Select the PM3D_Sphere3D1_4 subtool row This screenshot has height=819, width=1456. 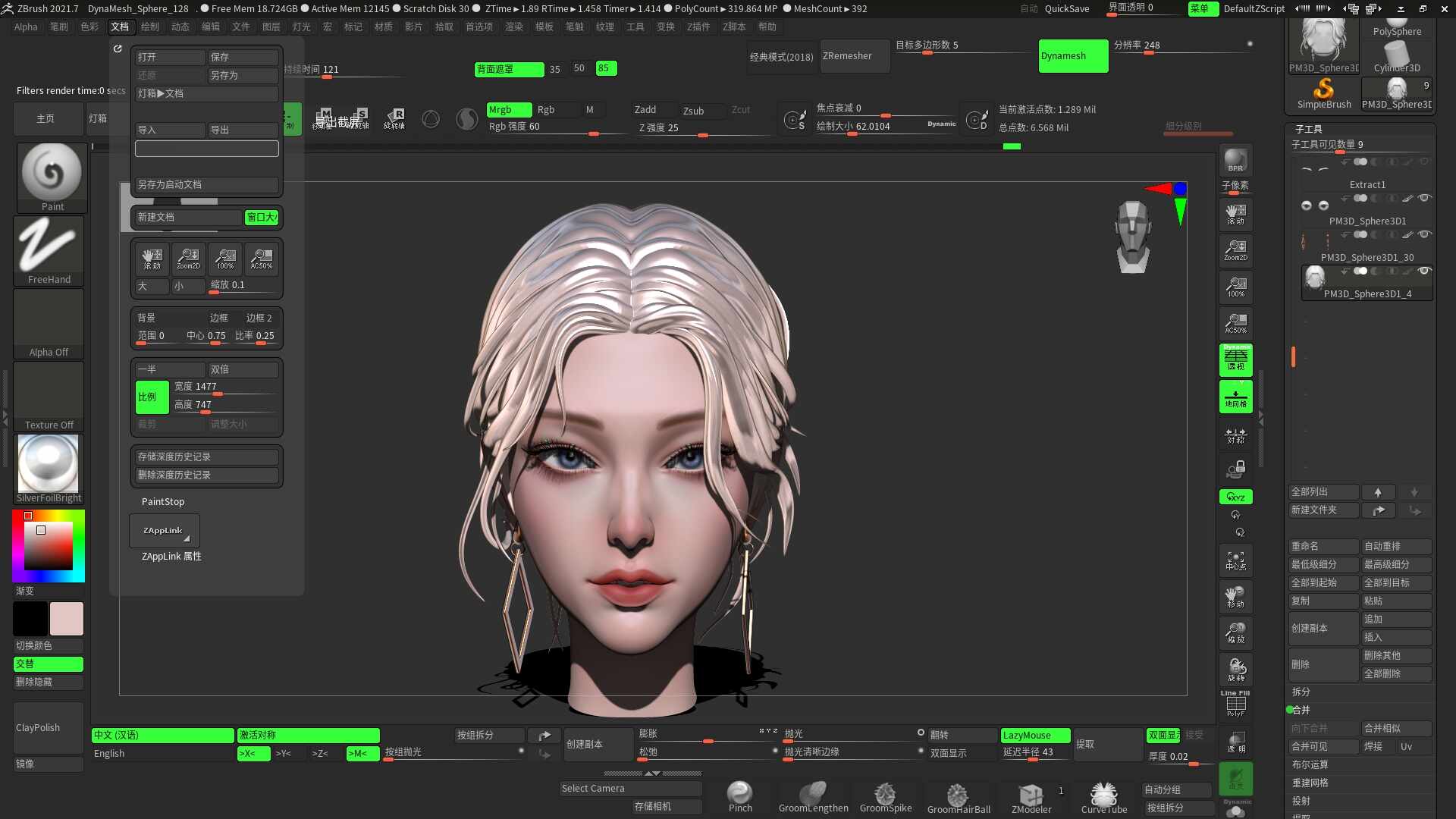[1367, 282]
